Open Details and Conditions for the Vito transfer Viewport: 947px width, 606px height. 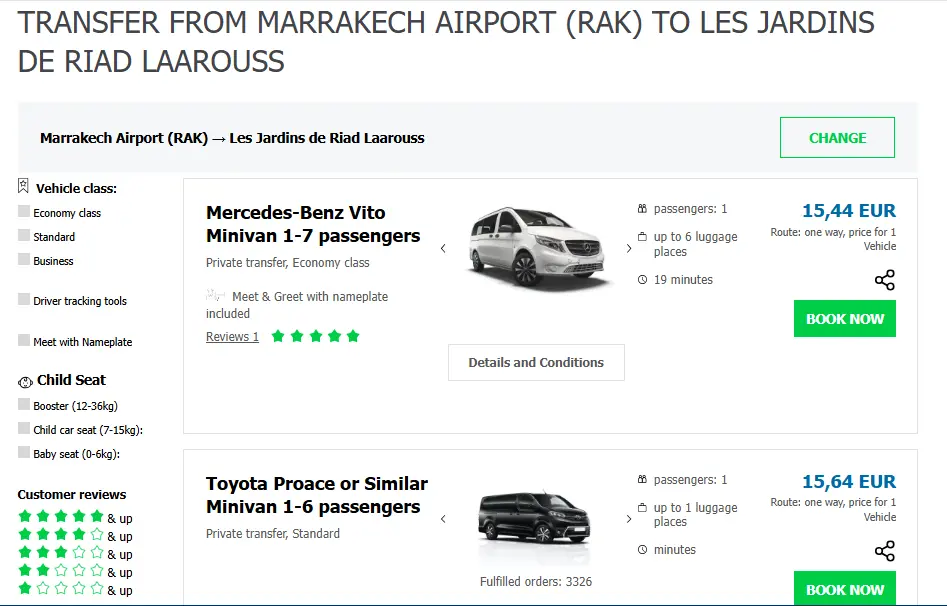[x=536, y=362]
